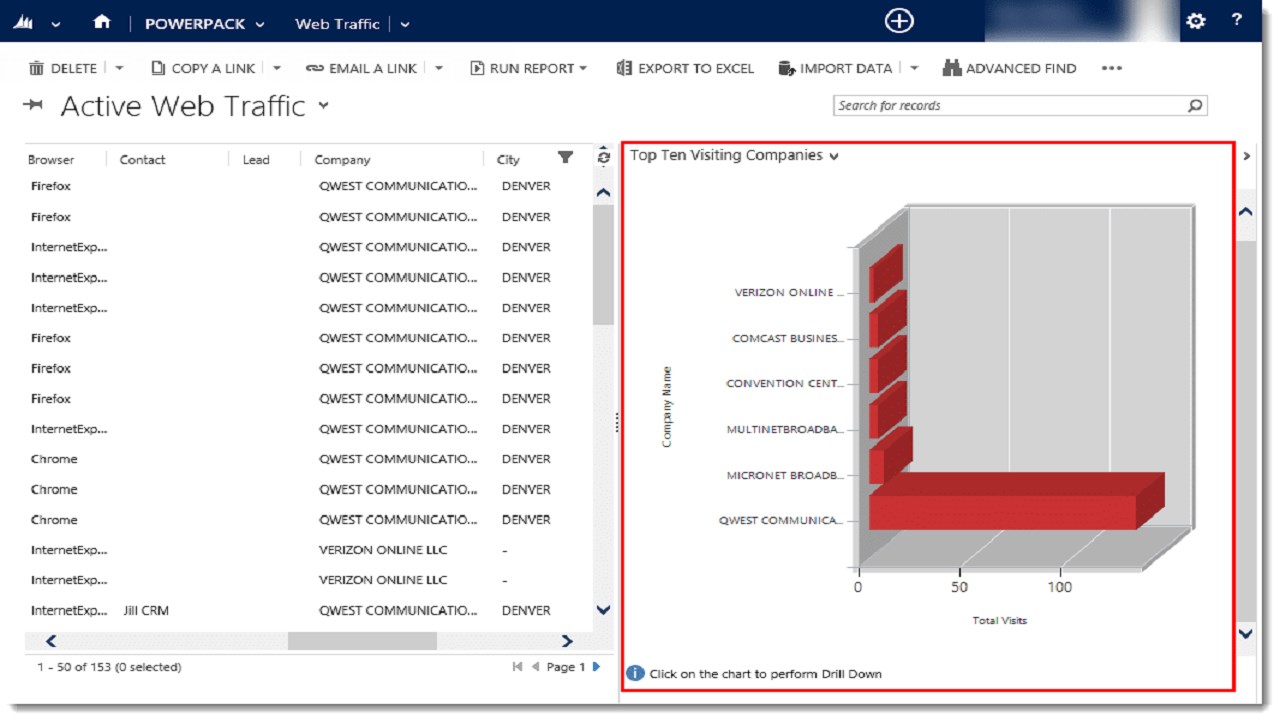Expand the COPY A LINK dropdown arrow
The height and width of the screenshot is (720, 1280).
point(277,68)
